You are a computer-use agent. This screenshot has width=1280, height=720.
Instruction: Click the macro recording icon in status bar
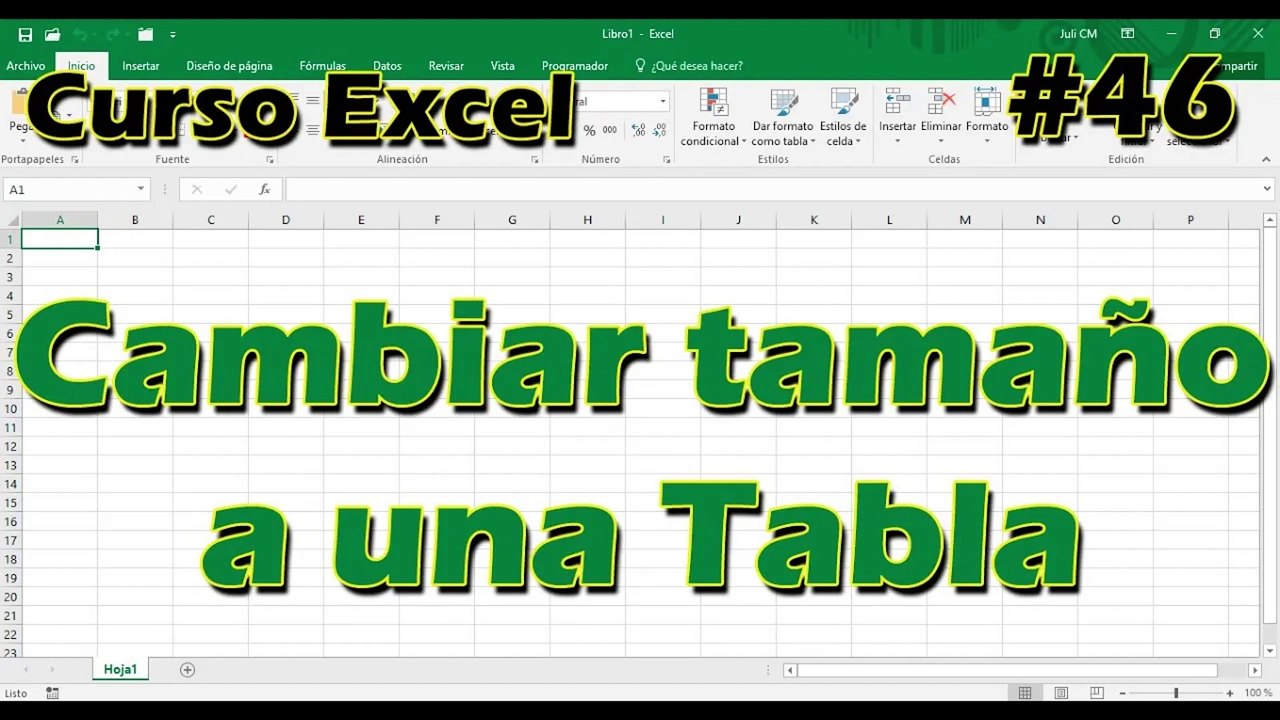53,693
